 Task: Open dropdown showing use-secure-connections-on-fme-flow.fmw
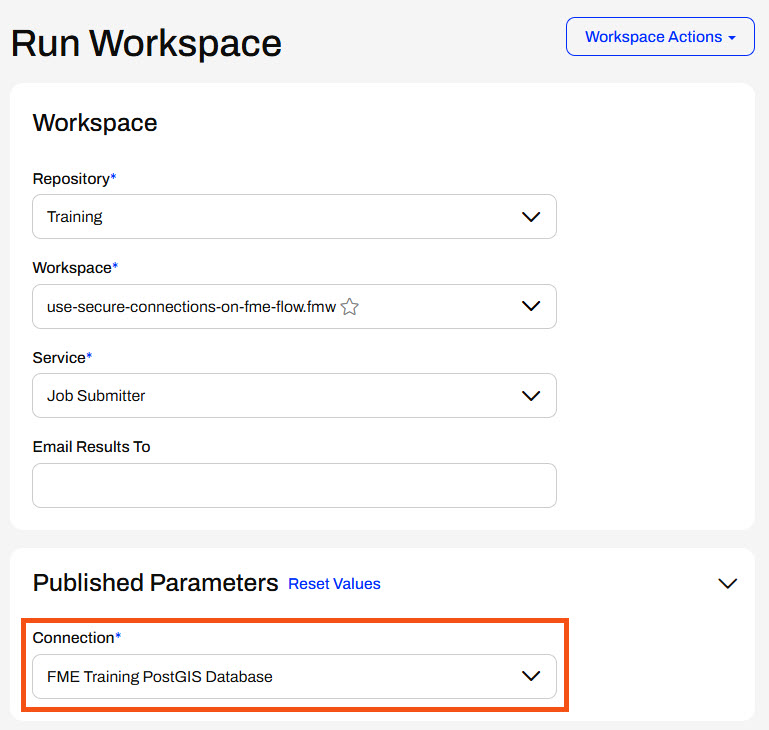point(190,307)
